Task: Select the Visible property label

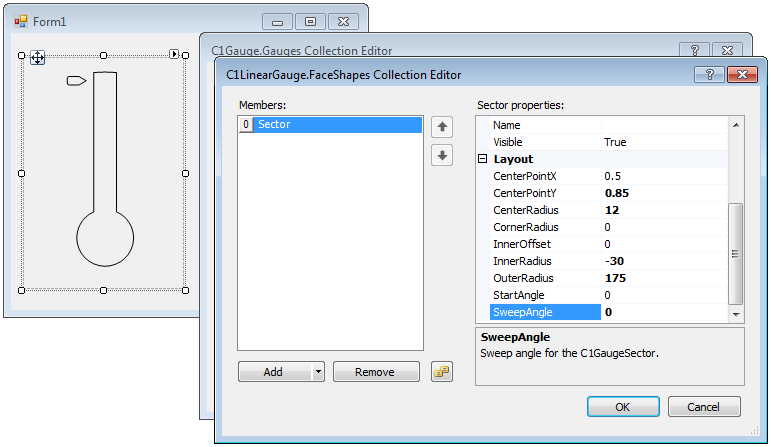Action: [x=545, y=142]
